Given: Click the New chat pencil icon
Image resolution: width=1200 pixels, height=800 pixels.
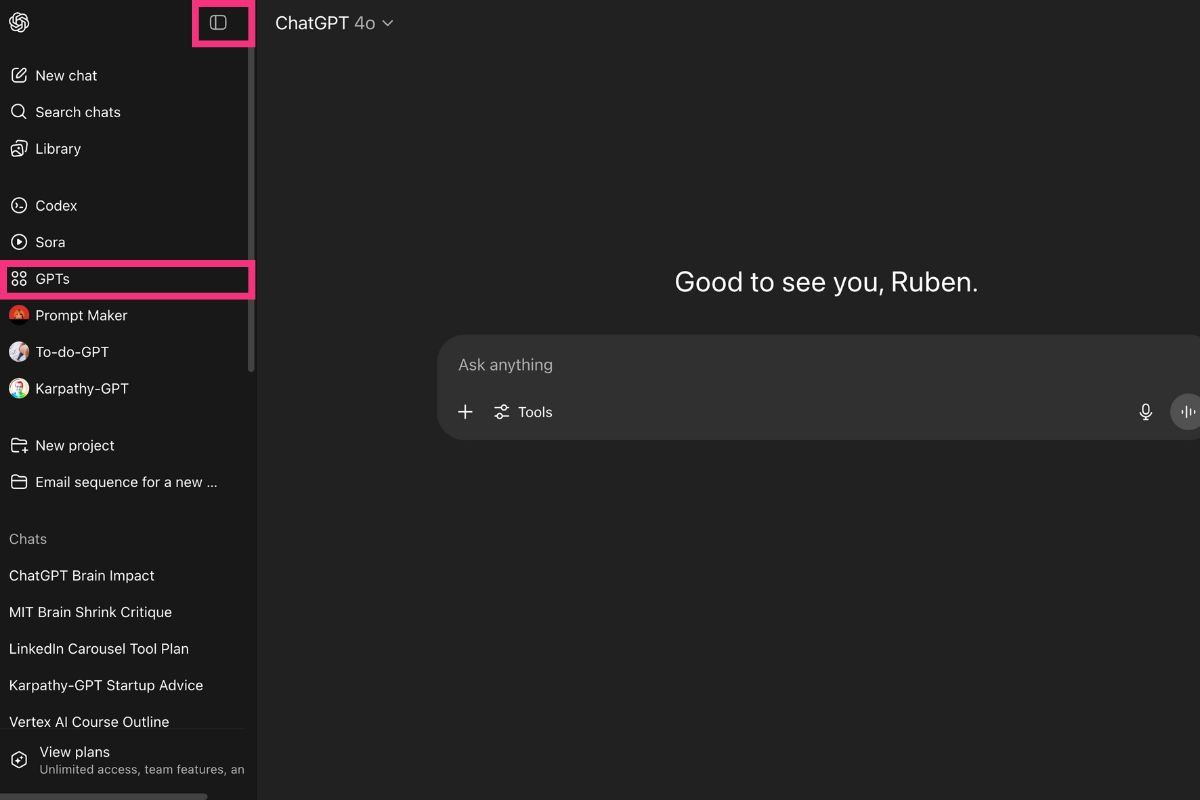Looking at the screenshot, I should point(19,75).
